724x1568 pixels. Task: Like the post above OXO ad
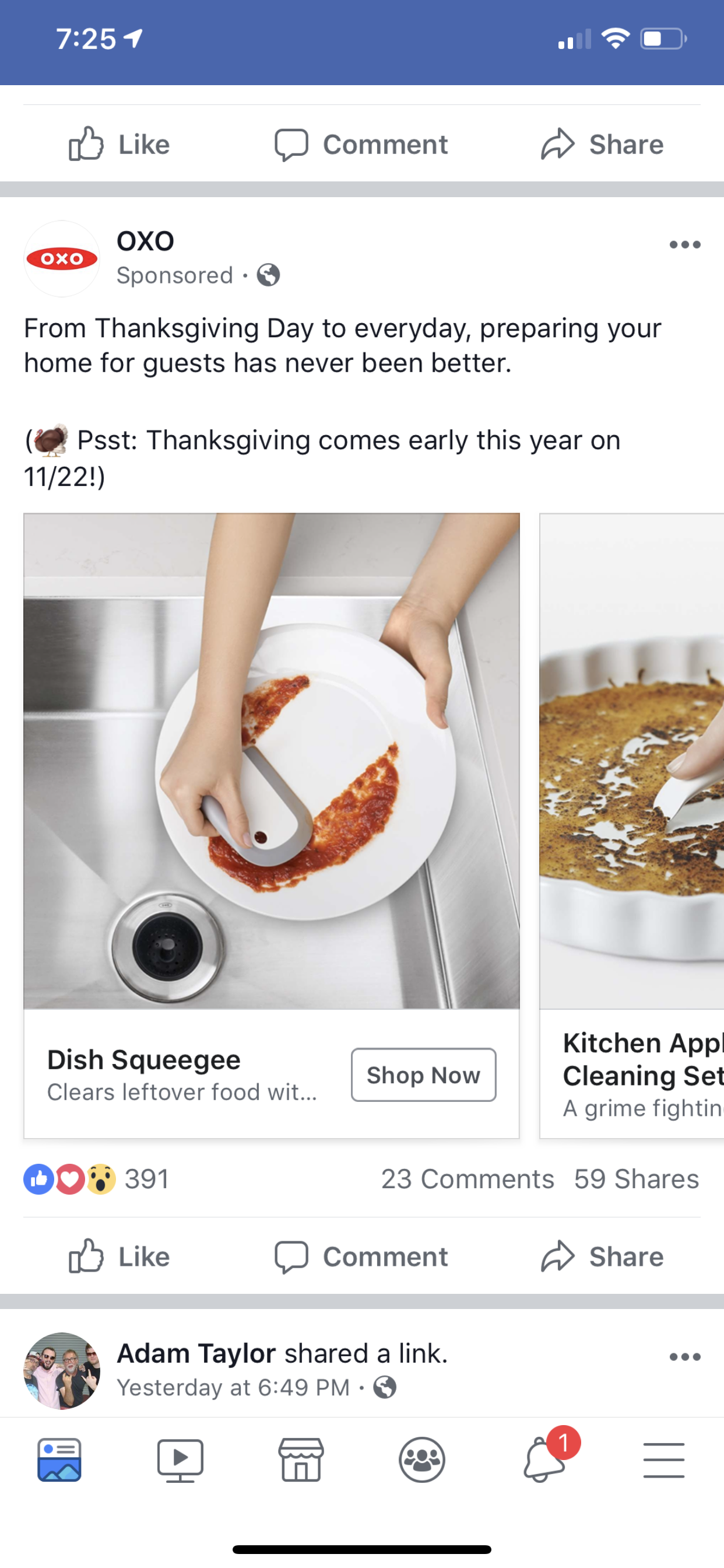pos(120,144)
